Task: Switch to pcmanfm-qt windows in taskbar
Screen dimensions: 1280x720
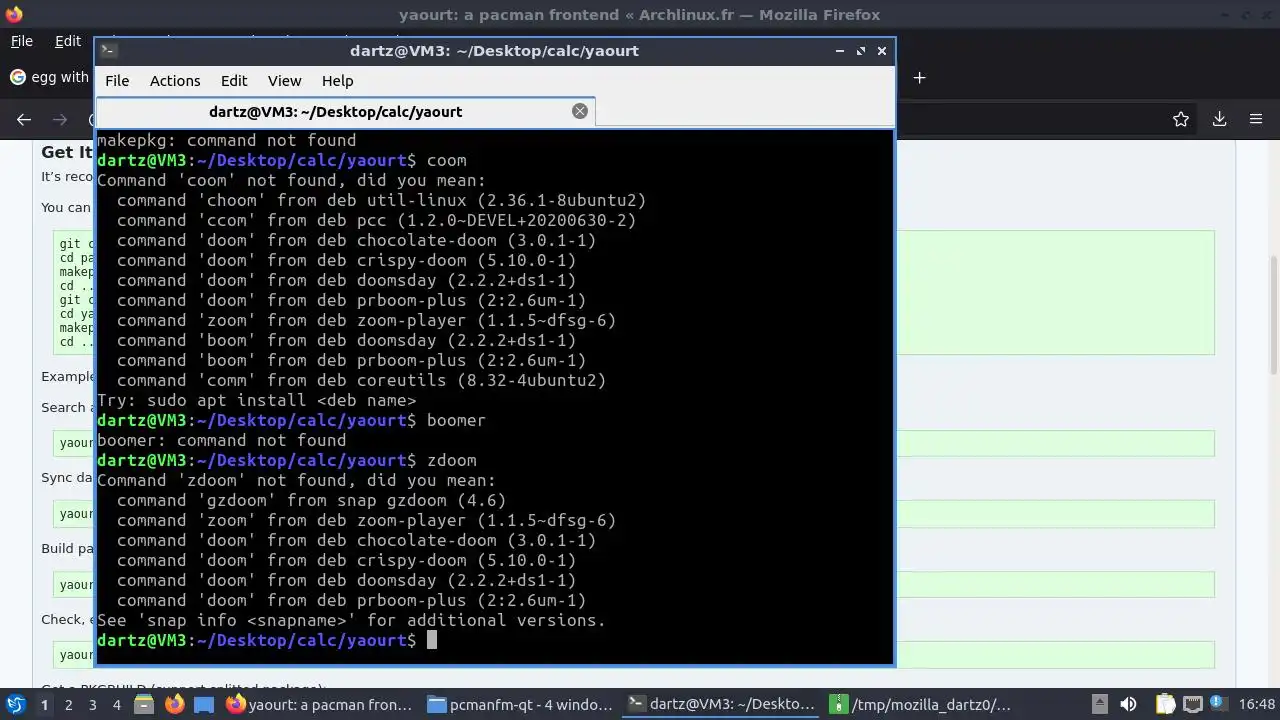Action: [x=520, y=704]
